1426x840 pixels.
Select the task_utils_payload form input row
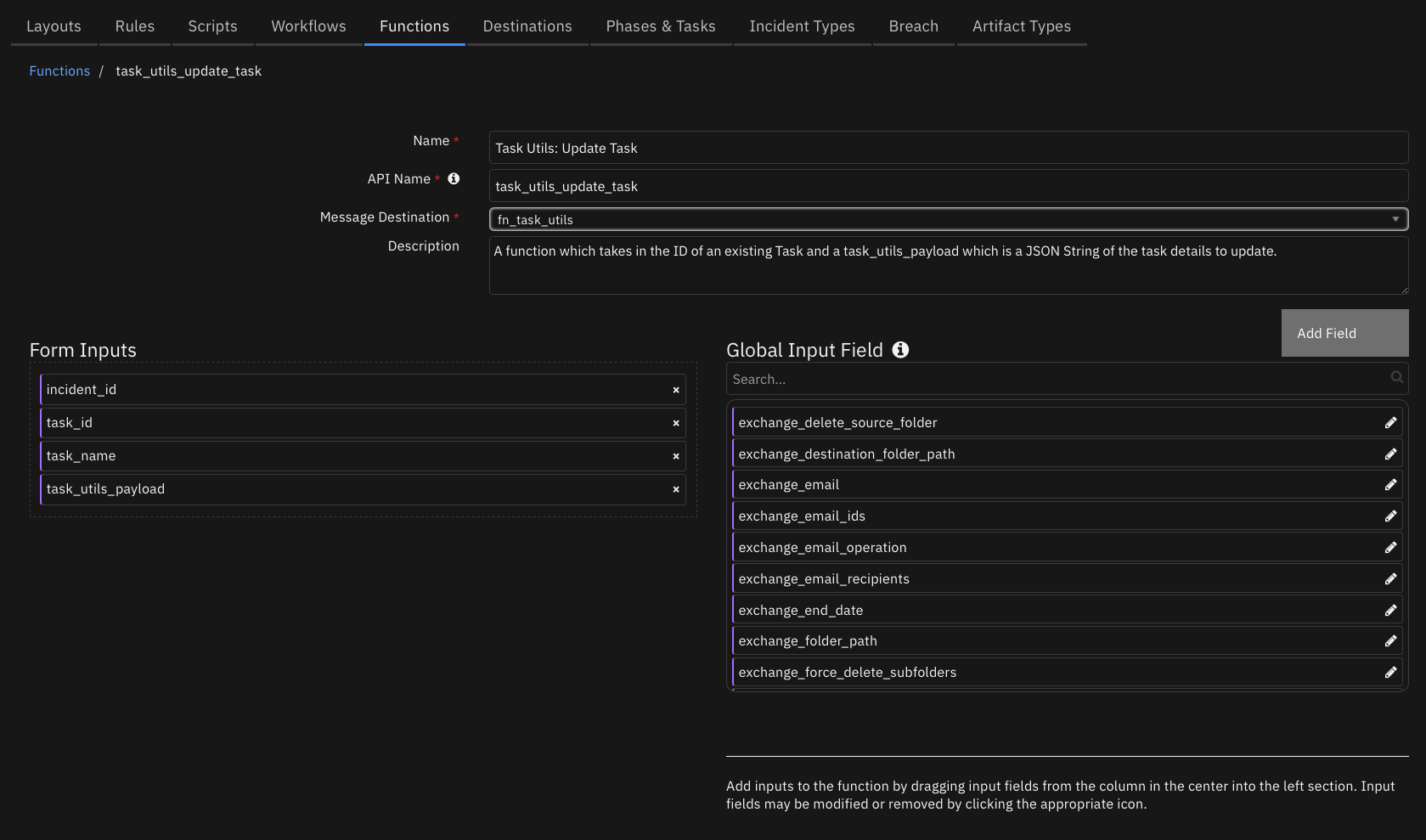363,489
